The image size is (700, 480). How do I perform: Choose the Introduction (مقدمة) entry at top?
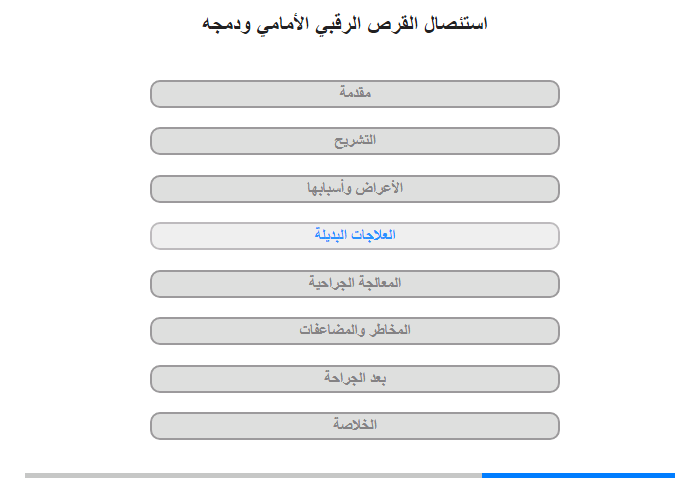coord(355,94)
